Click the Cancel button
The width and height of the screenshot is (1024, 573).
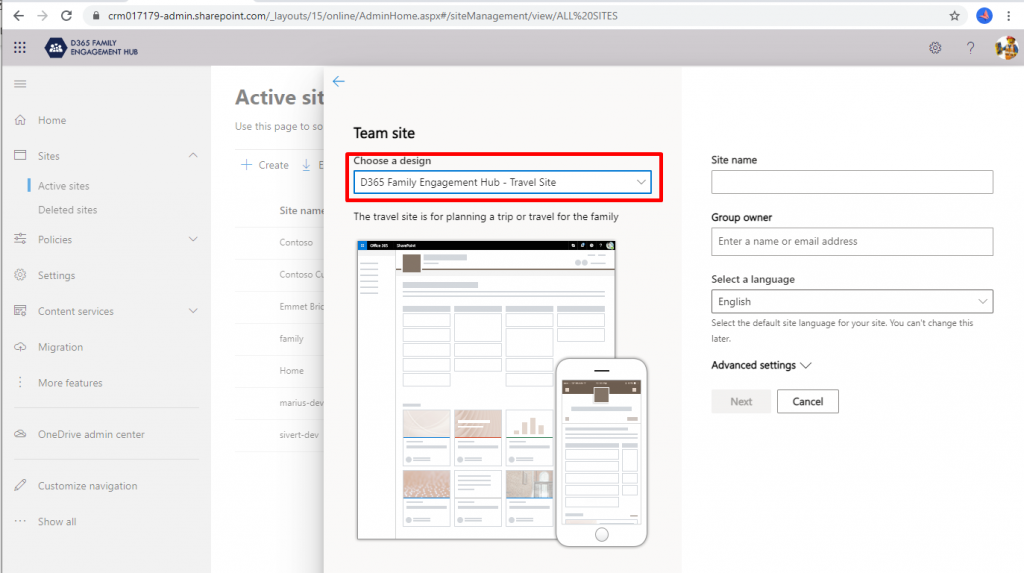pyautogui.click(x=808, y=401)
